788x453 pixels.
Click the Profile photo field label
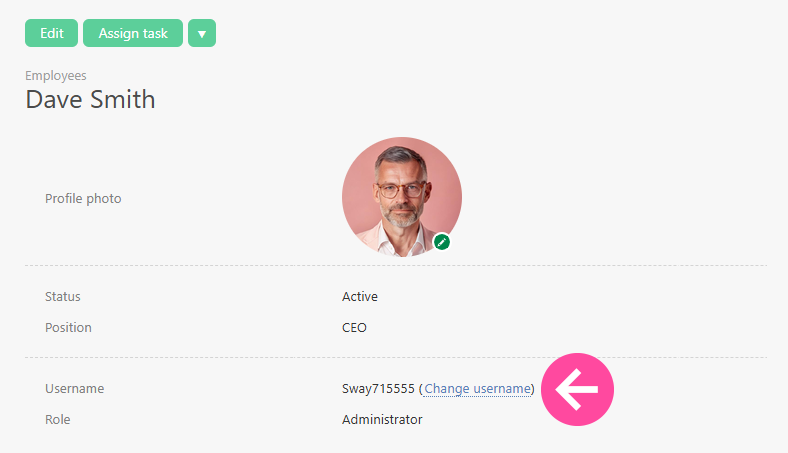(83, 199)
